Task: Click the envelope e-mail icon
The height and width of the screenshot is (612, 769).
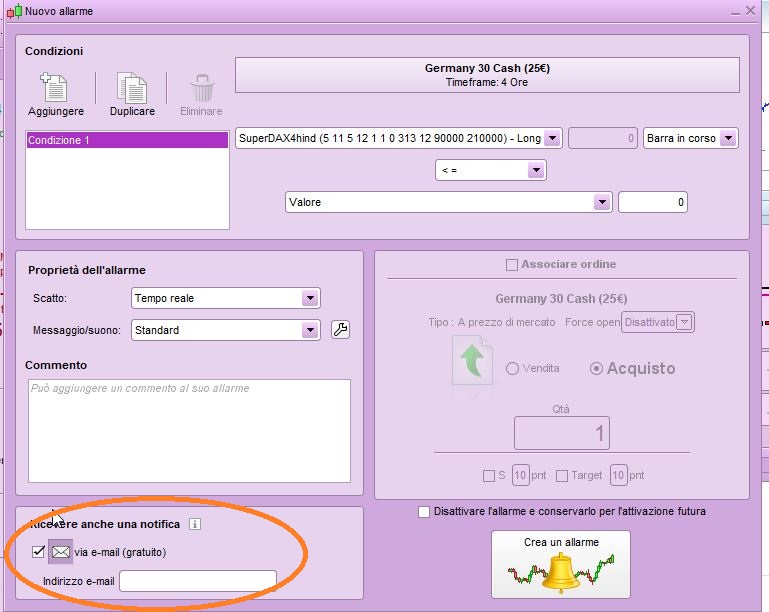Action: coord(60,552)
